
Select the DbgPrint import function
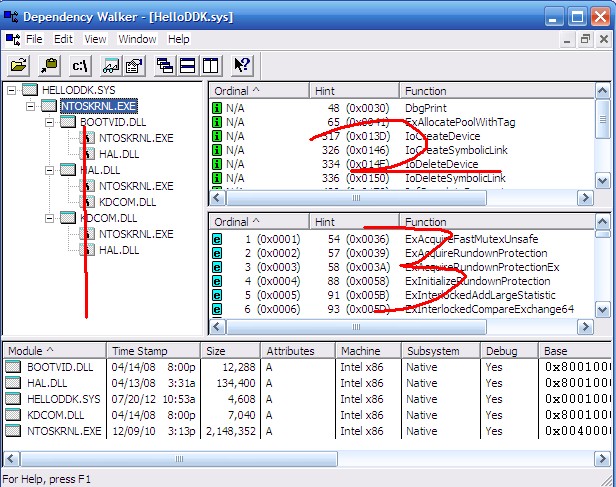426,108
